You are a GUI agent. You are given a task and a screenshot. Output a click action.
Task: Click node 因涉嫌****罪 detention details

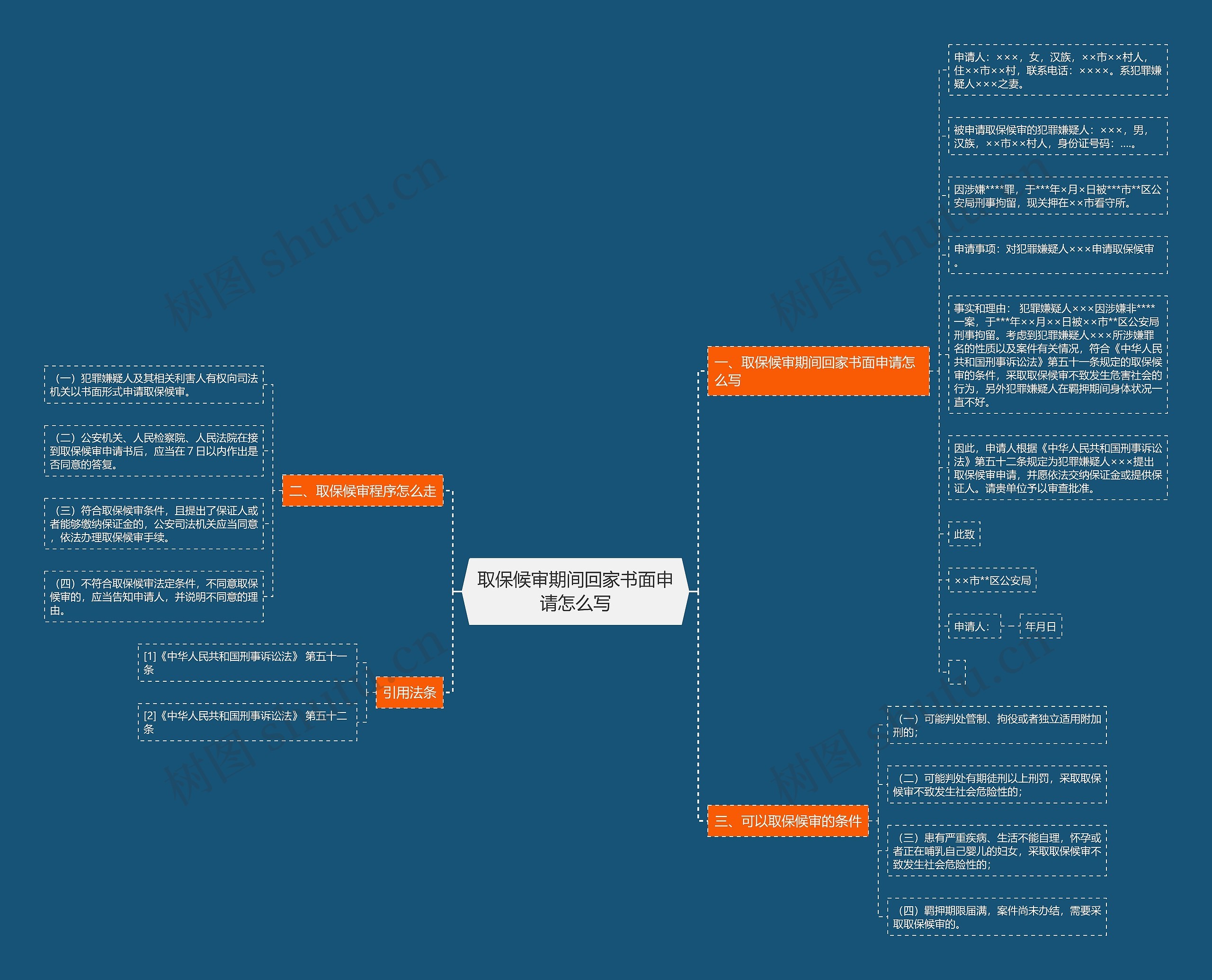pos(1057,196)
